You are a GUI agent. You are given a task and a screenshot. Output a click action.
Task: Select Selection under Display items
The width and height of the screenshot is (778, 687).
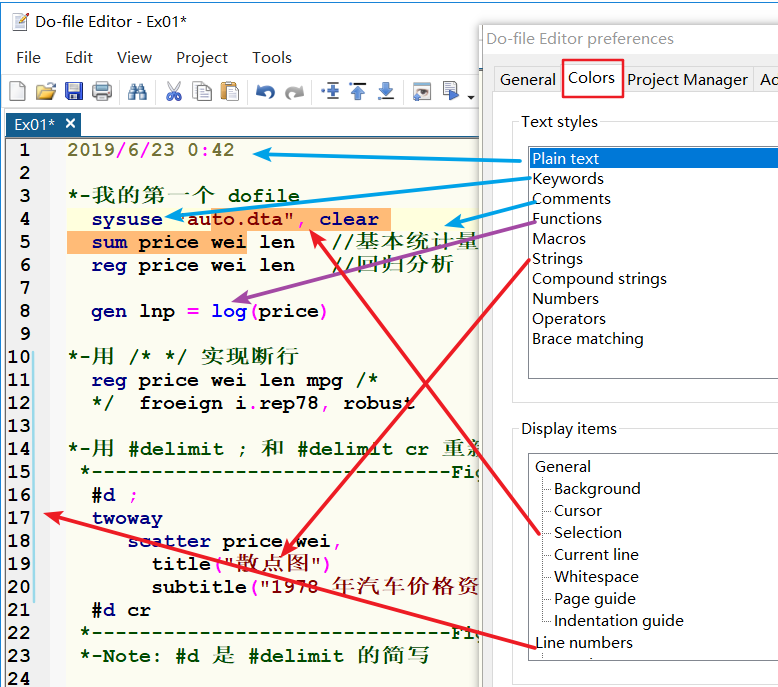[587, 532]
